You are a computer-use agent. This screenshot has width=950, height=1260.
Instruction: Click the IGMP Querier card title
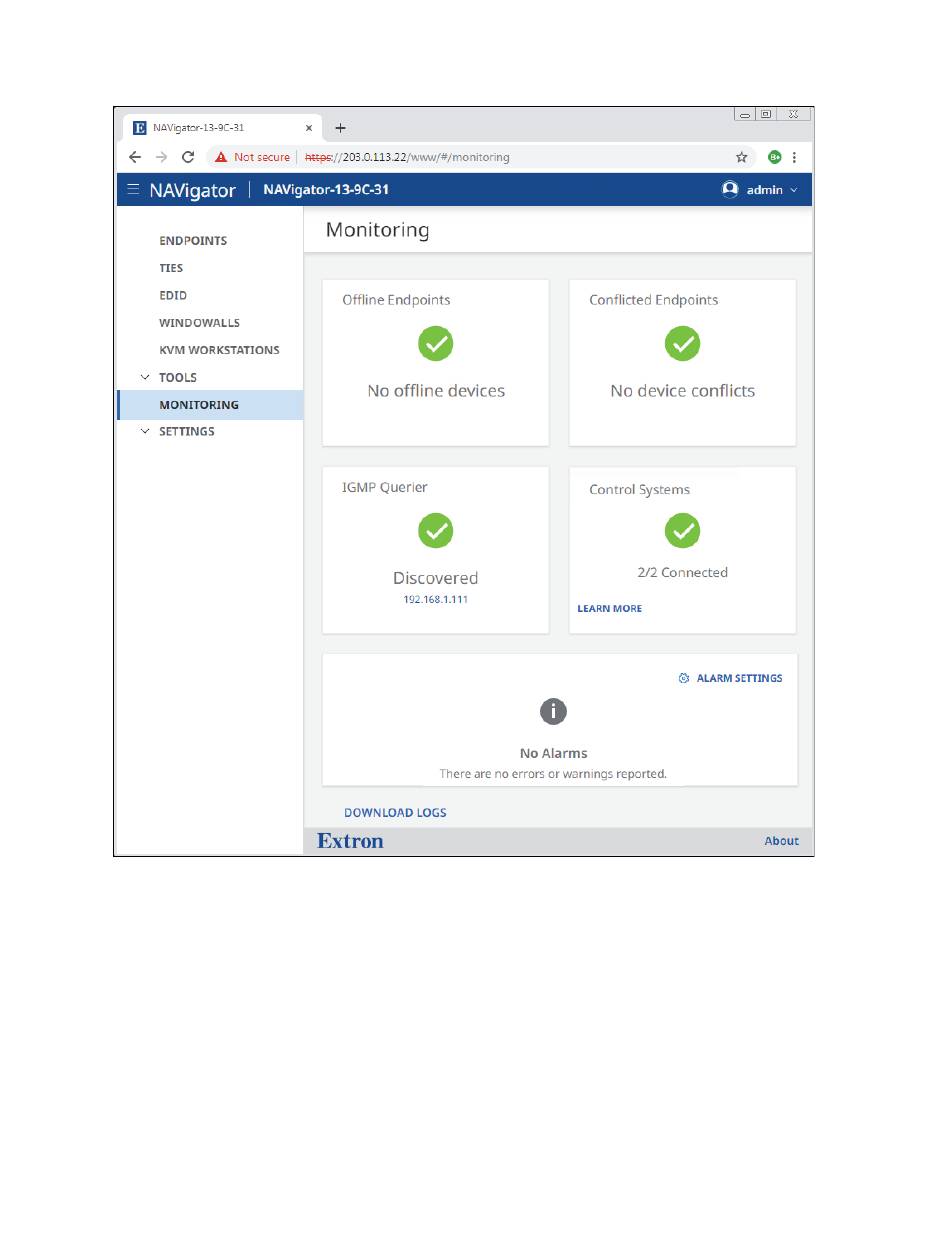point(385,488)
